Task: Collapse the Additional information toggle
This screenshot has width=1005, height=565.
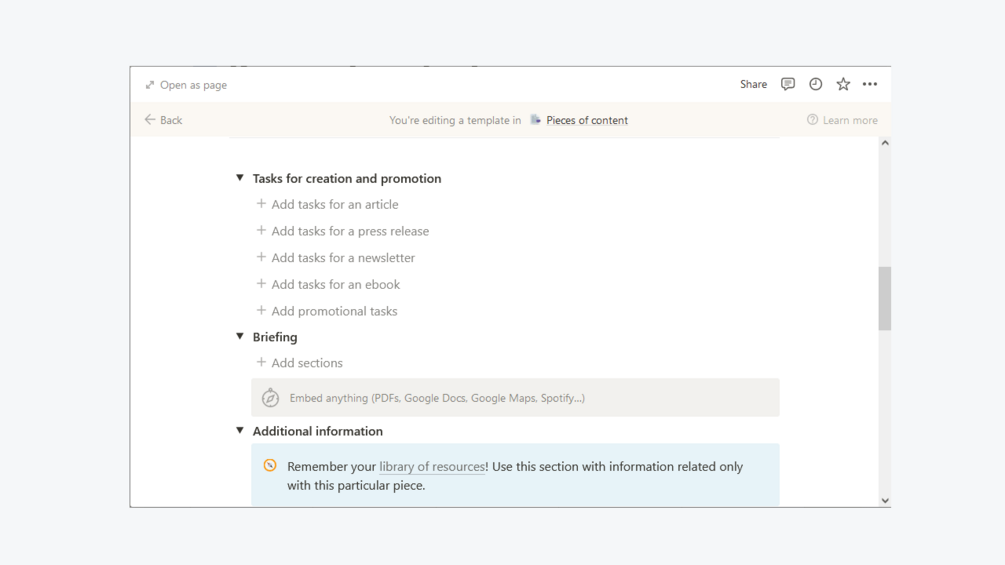Action: coord(240,431)
